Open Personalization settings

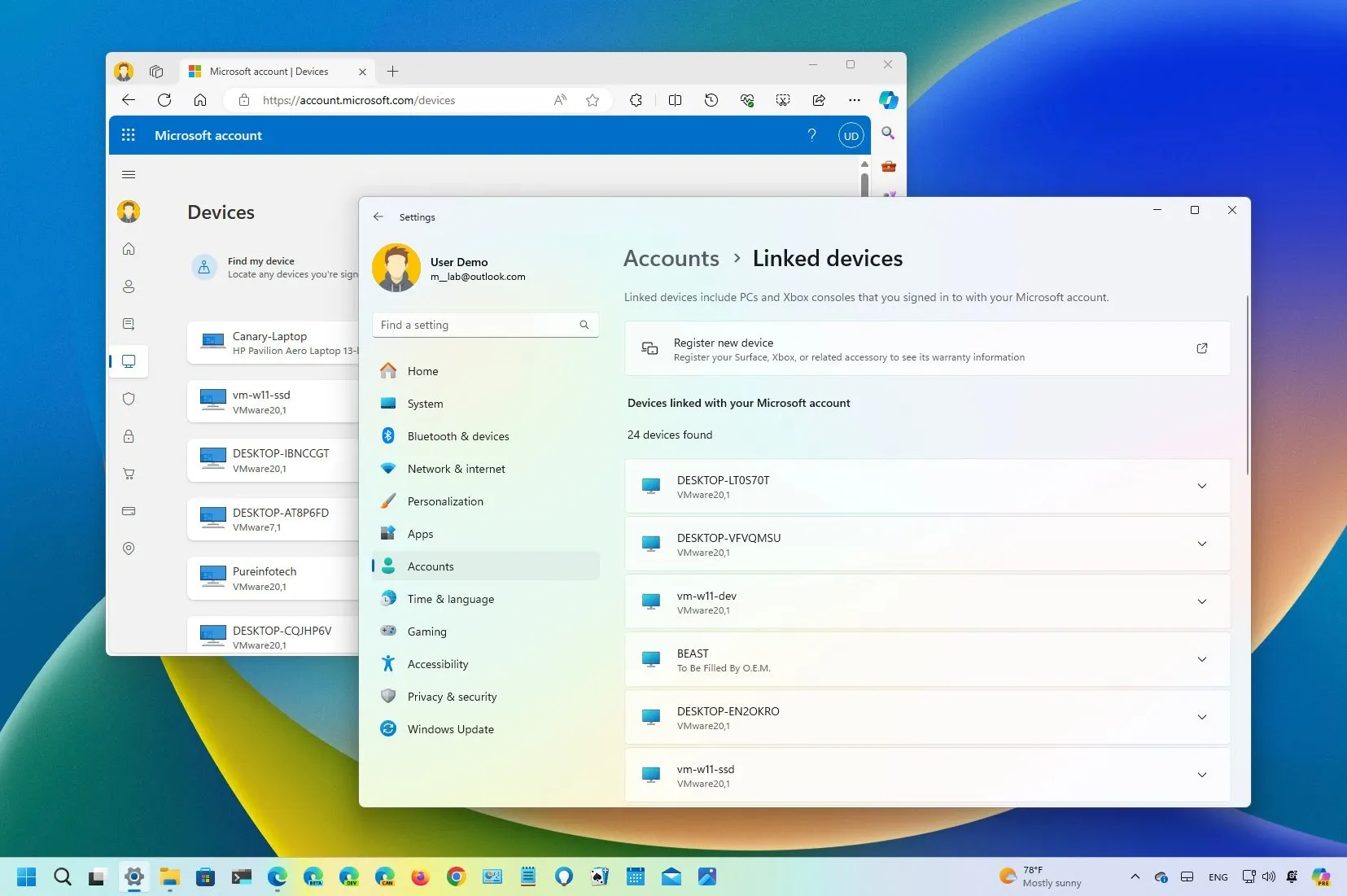pyautogui.click(x=486, y=501)
